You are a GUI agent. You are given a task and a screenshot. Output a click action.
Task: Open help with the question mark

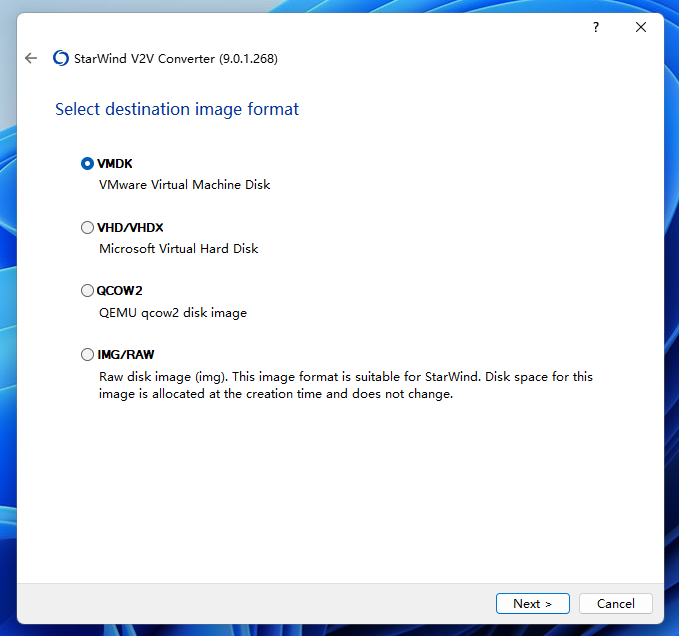pyautogui.click(x=596, y=27)
